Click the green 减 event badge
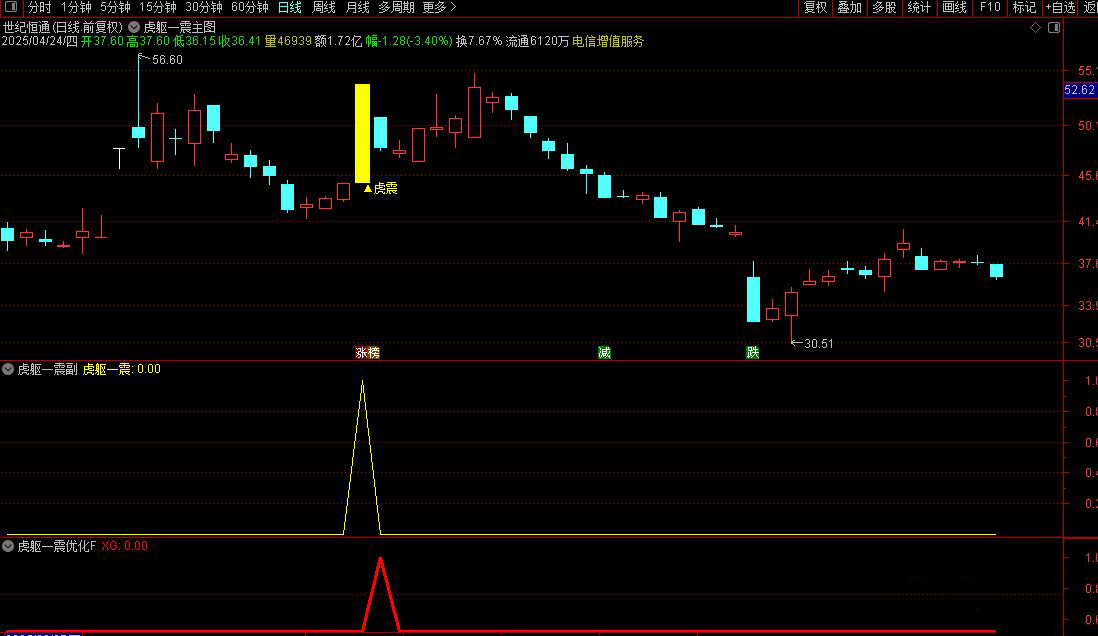Screen dimensions: 1098x636 604,353
